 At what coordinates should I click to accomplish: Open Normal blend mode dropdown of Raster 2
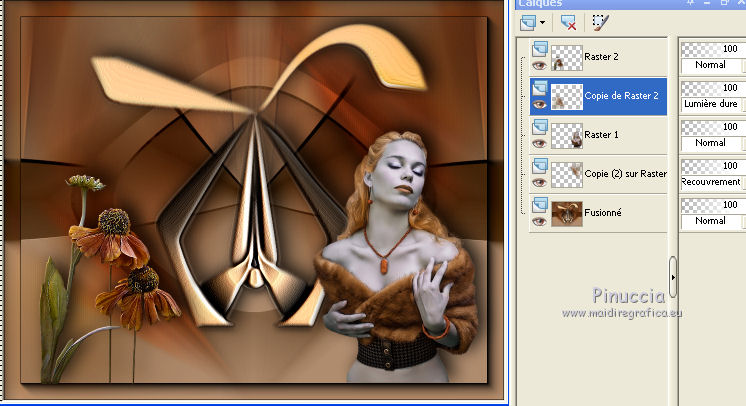point(712,65)
